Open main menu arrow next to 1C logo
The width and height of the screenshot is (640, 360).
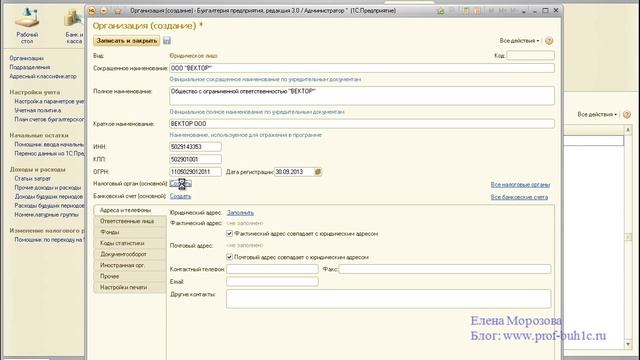pyautogui.click(x=104, y=11)
